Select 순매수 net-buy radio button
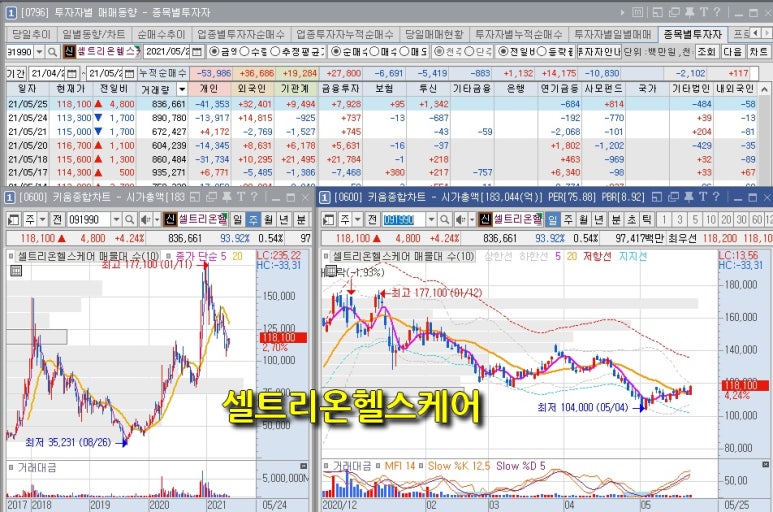773x512 pixels. [336, 51]
